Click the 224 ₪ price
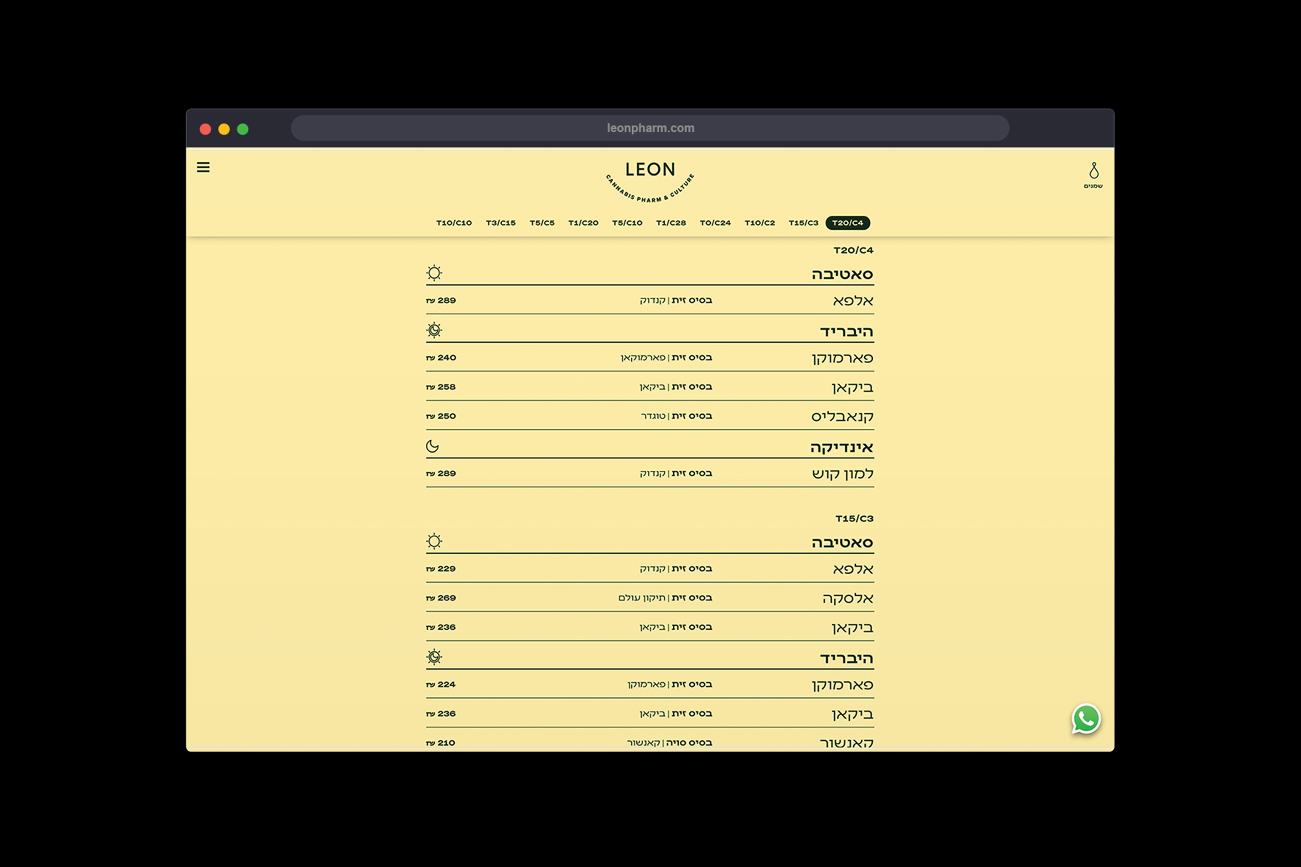Viewport: 1301px width, 867px height. [x=441, y=684]
